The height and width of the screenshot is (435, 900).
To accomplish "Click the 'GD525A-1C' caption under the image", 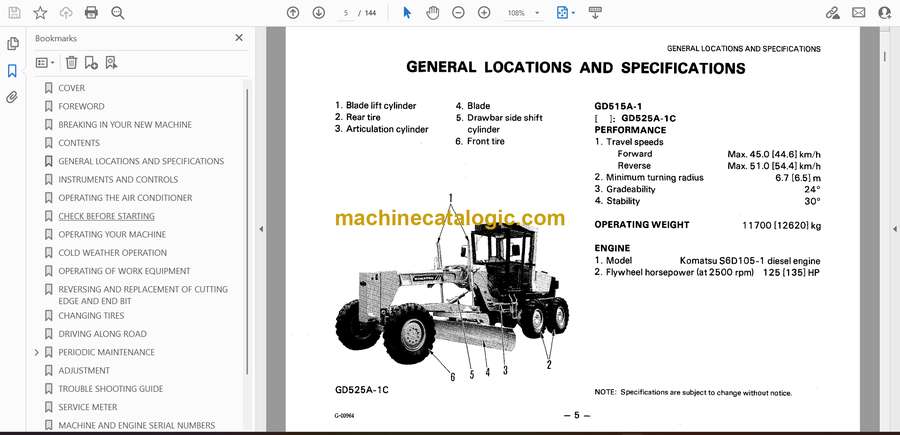I will (x=362, y=390).
